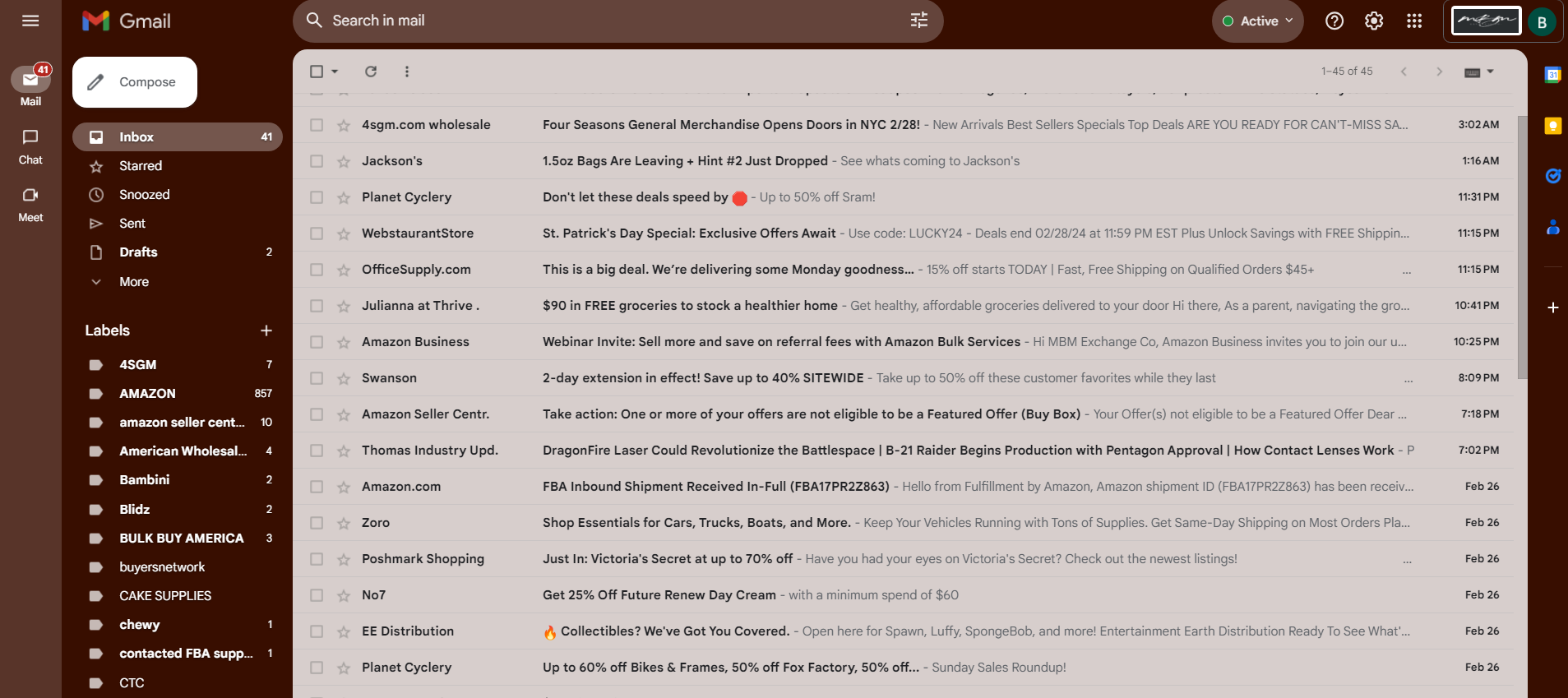The width and height of the screenshot is (1568, 698).
Task: Open Planet Cyclery's Sunday Sales Roundup email
Action: [903, 668]
